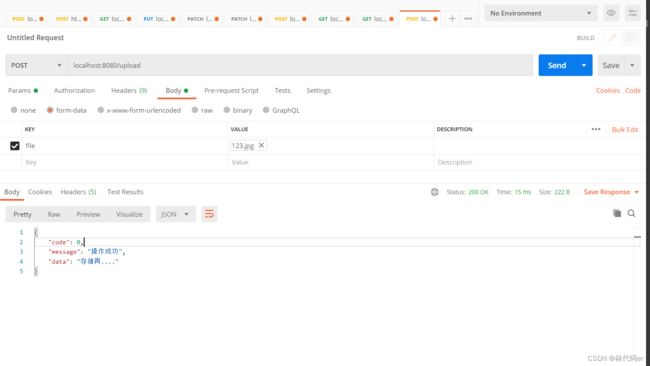Open the response Headers (5) tab

(x=78, y=192)
